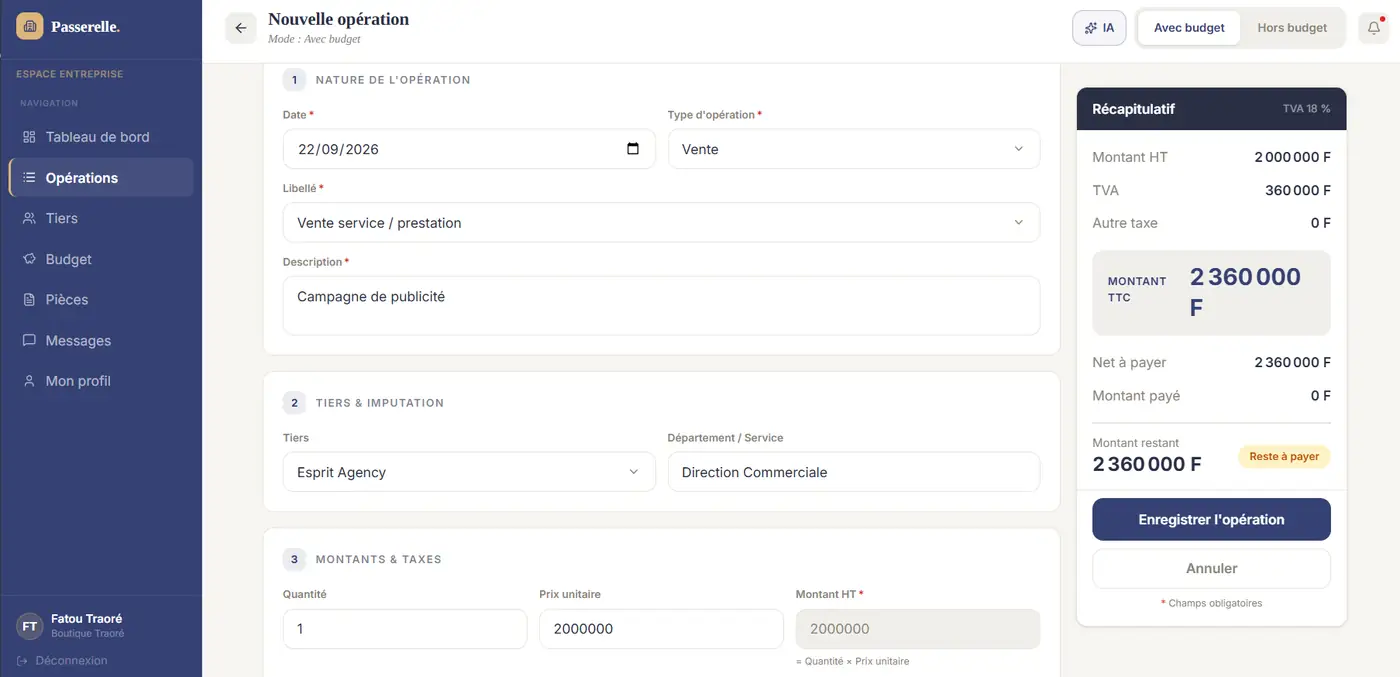Click the Pièces document icon

(28, 300)
